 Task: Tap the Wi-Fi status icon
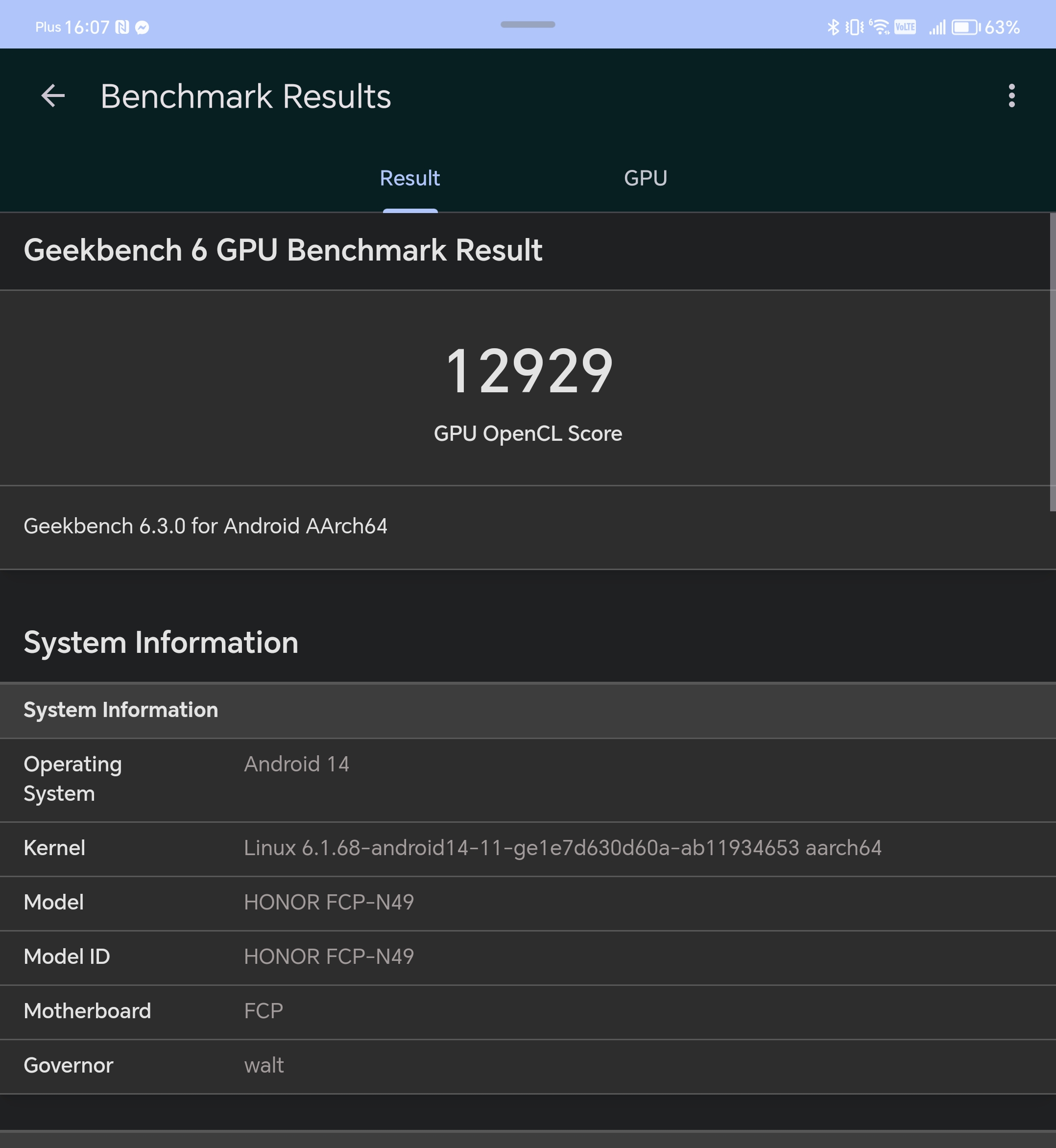pos(880,27)
